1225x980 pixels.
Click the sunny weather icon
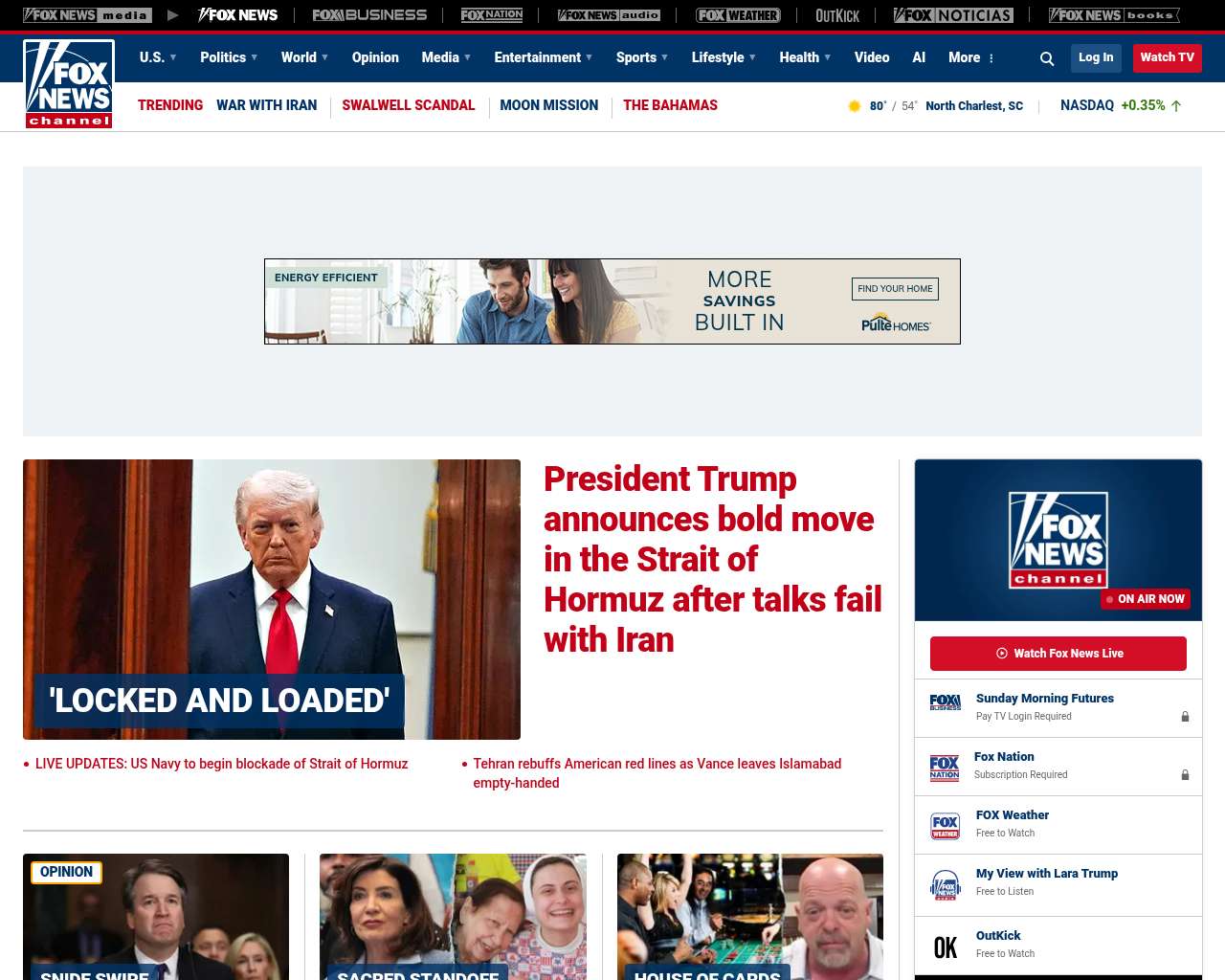855,106
